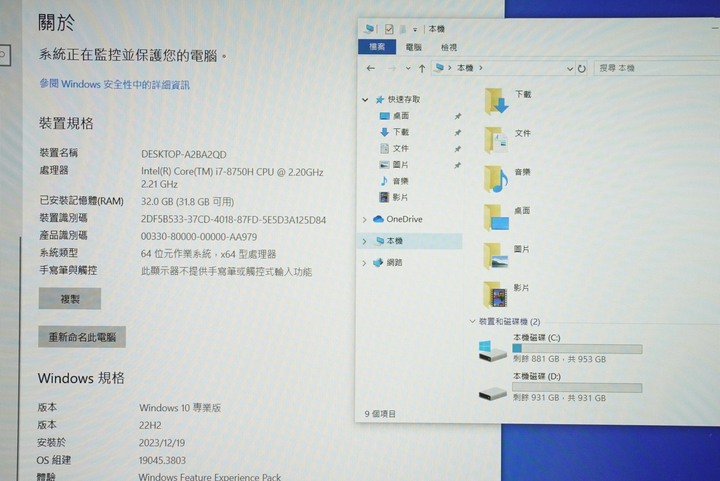Open the 音樂 folder icon in main pane
720x481 pixels.
[x=496, y=179]
